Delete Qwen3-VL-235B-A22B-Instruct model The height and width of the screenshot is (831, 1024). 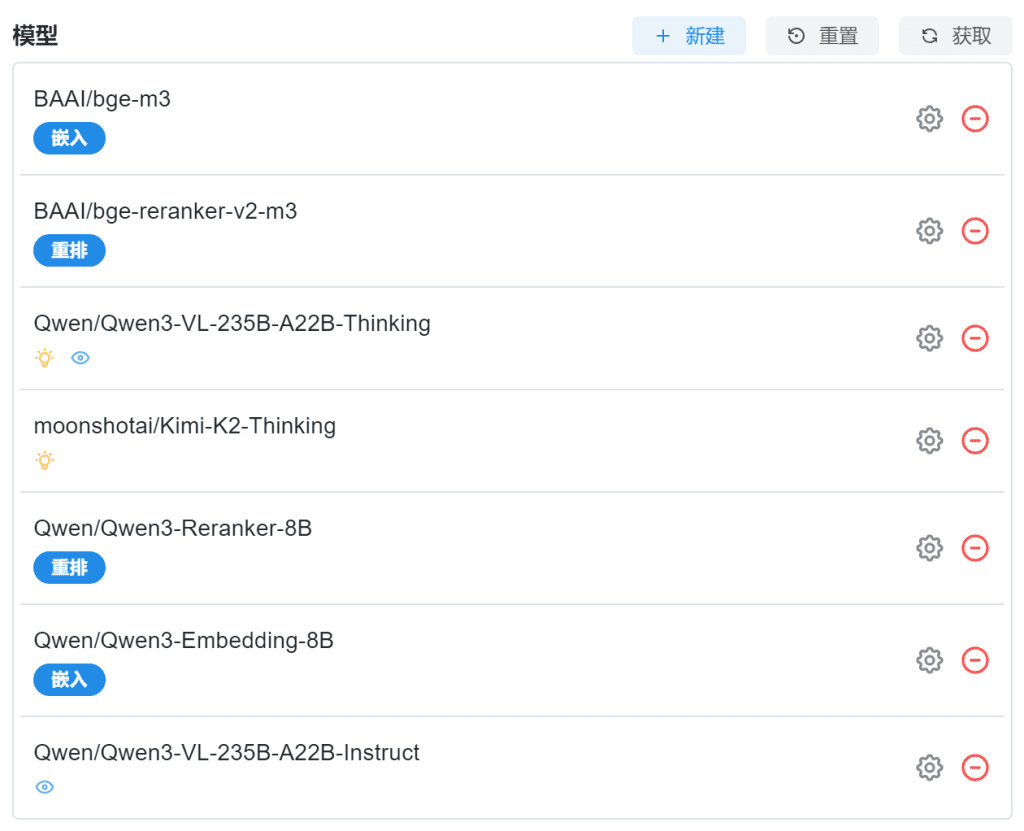click(975, 767)
